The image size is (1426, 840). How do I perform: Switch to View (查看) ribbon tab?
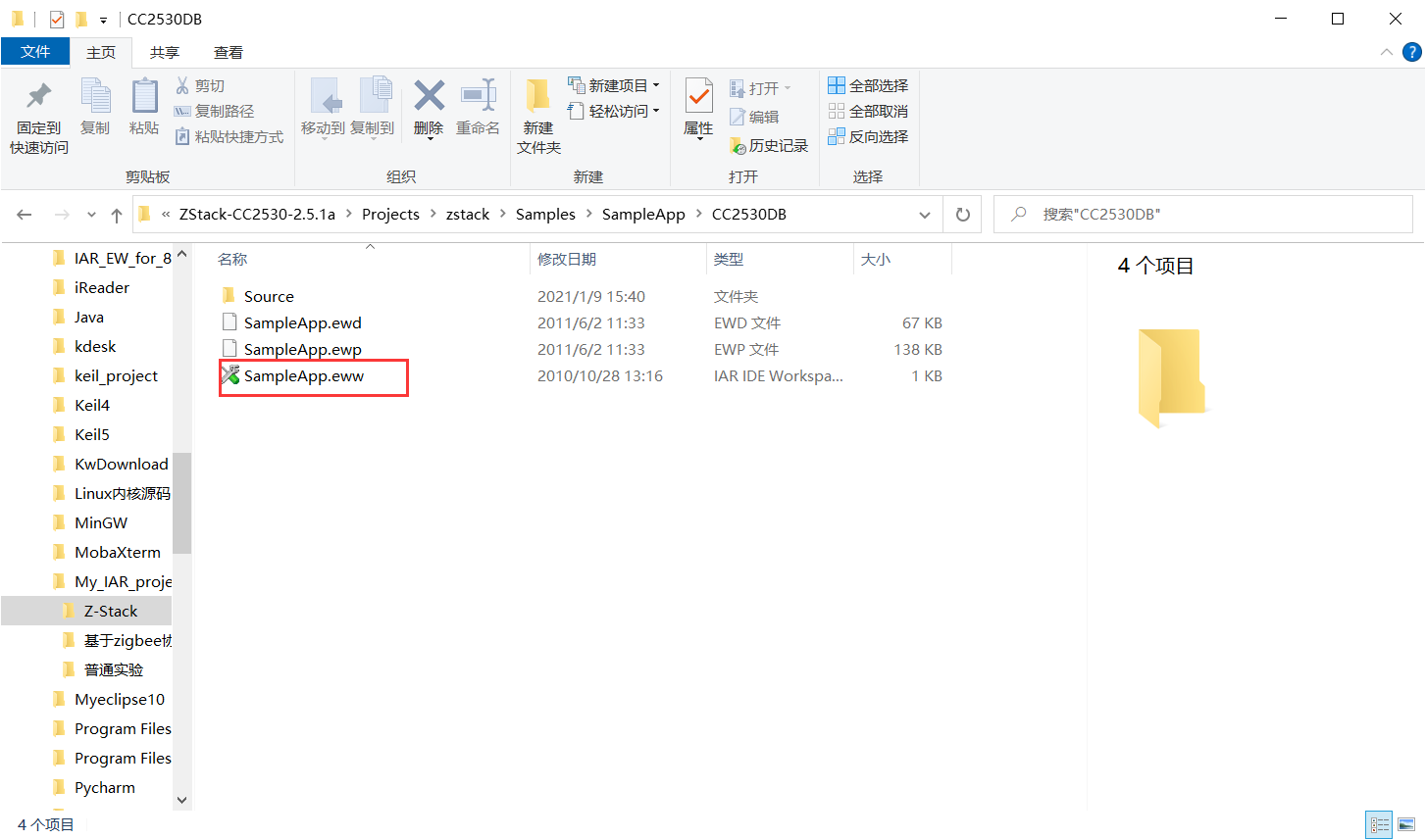click(229, 53)
